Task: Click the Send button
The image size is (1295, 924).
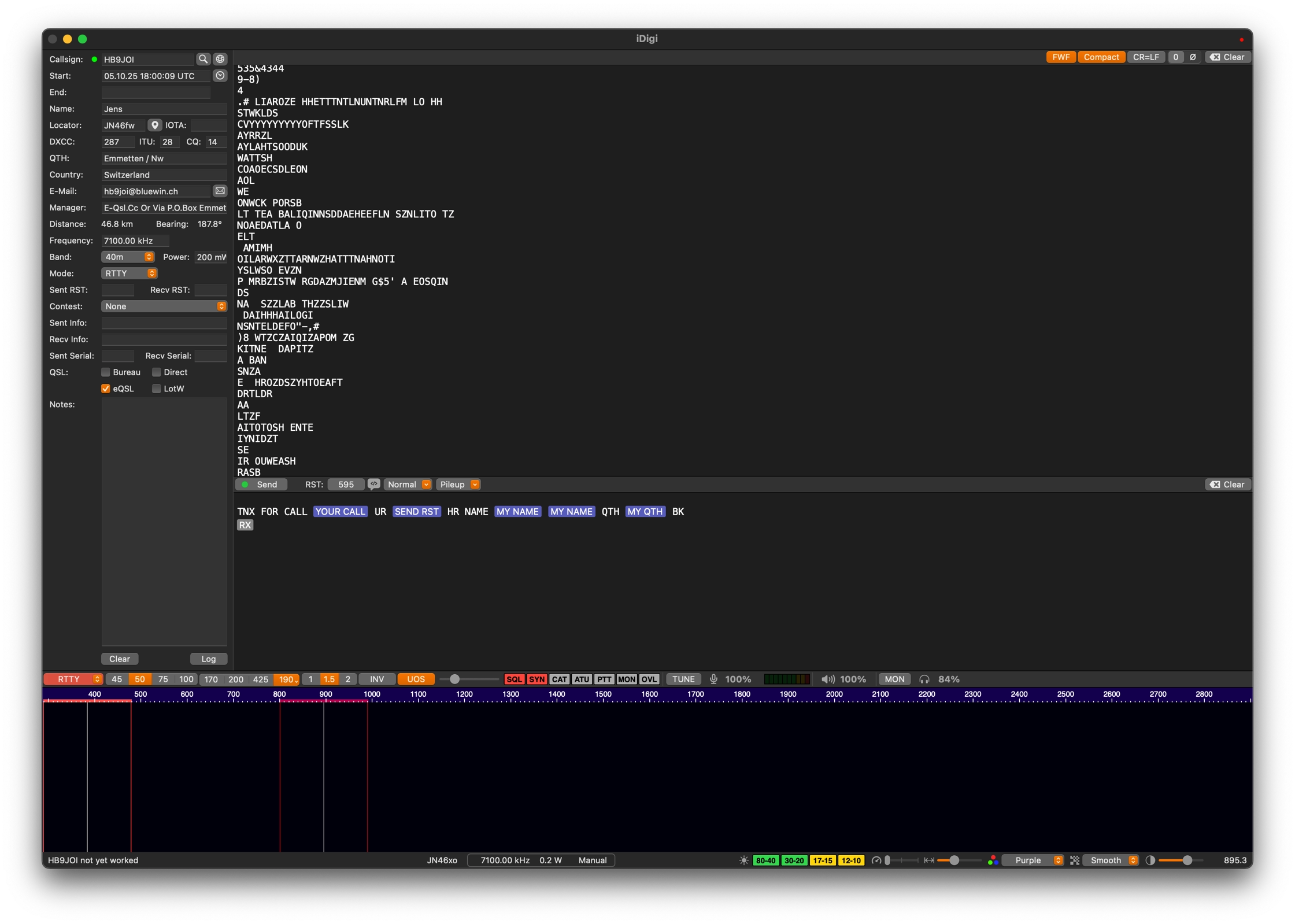Action: coord(260,485)
